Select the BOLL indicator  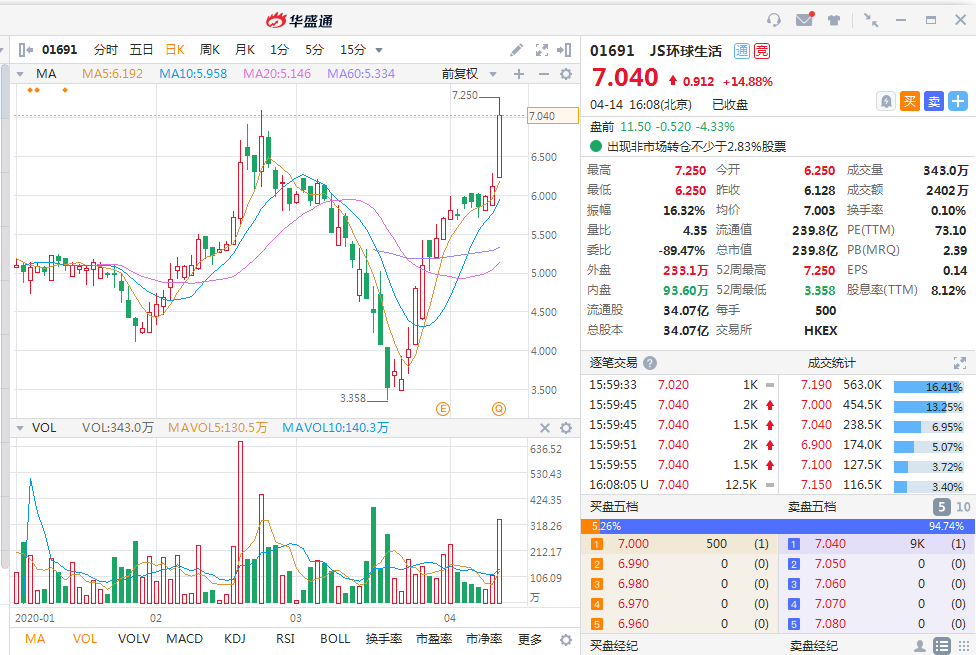(x=335, y=639)
